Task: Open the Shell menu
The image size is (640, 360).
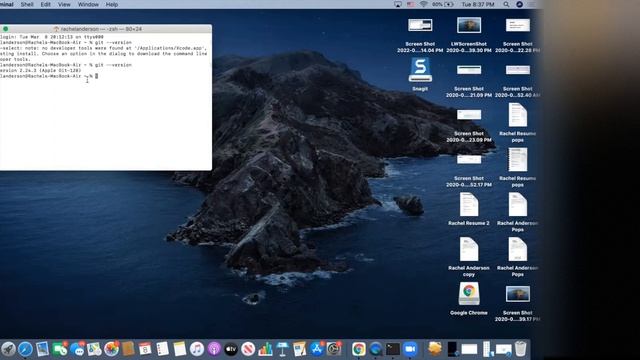Action: 27,4
